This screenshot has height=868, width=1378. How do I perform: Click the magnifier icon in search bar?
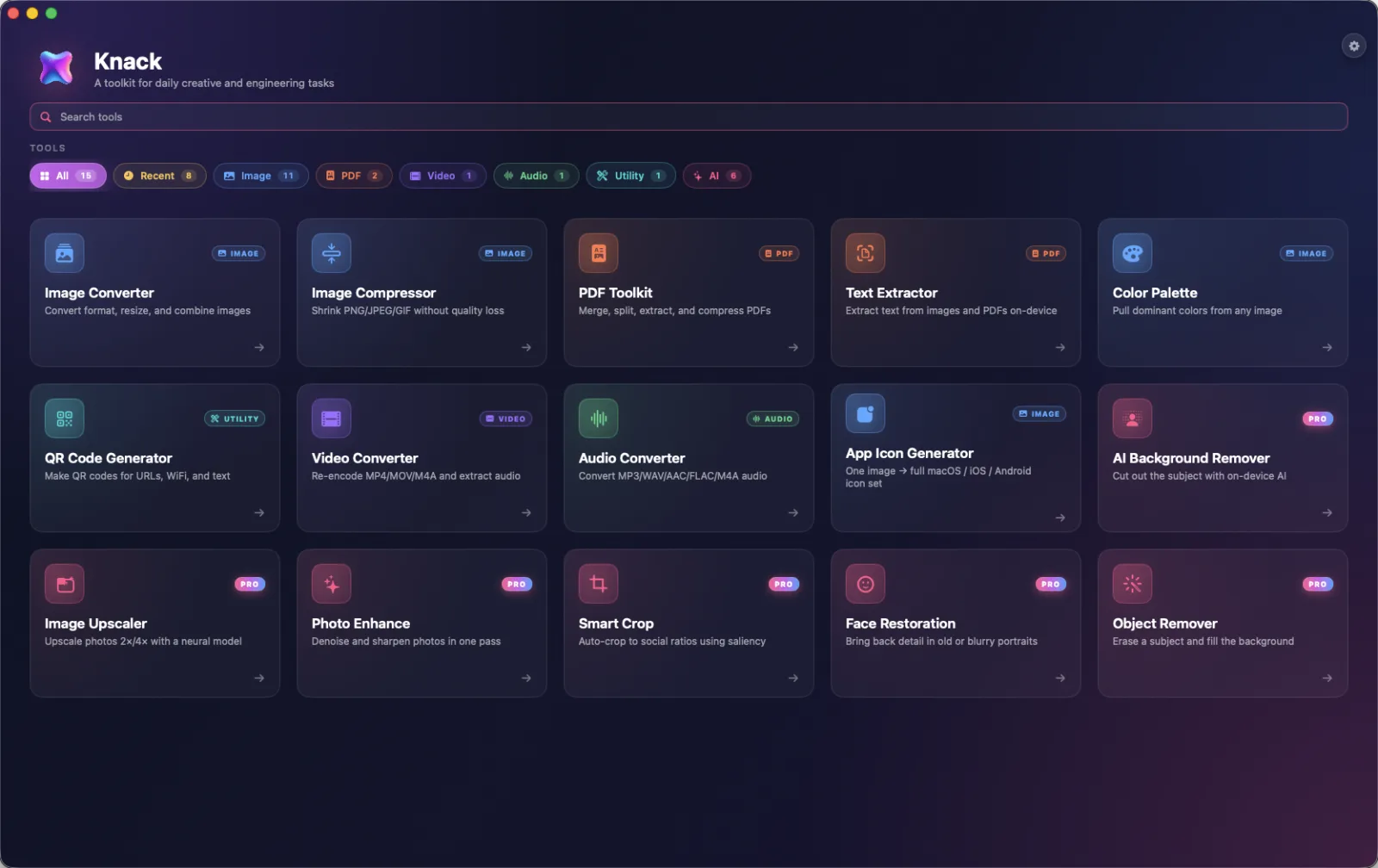pos(46,117)
